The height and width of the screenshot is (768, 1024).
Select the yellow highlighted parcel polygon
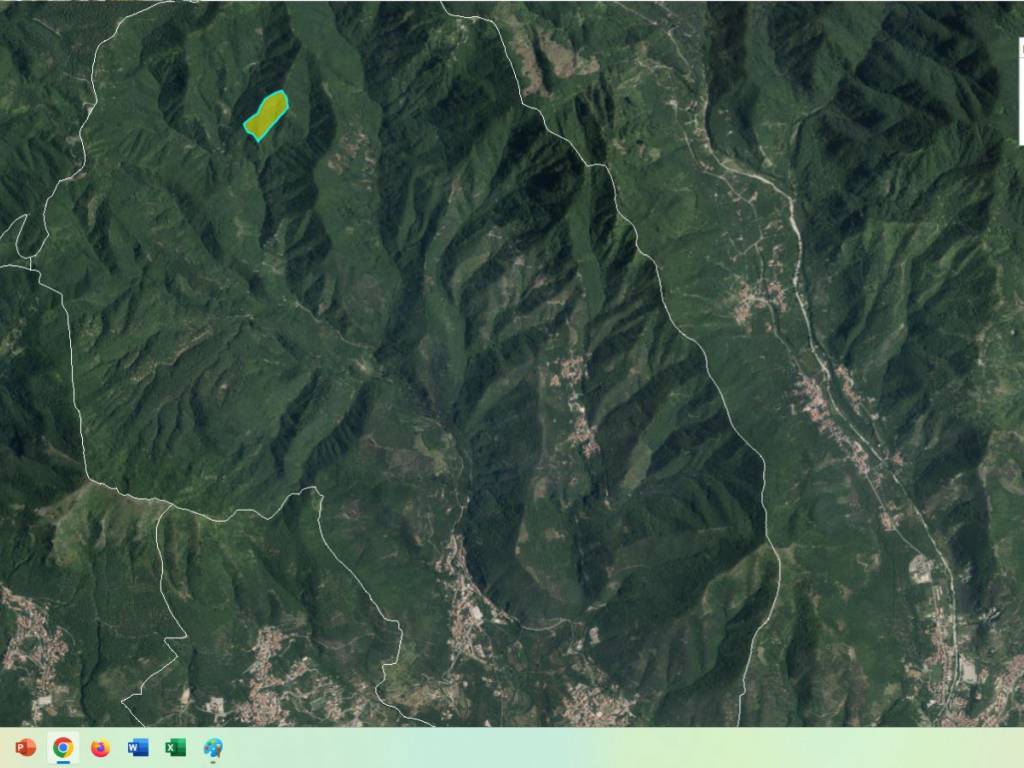[266, 115]
